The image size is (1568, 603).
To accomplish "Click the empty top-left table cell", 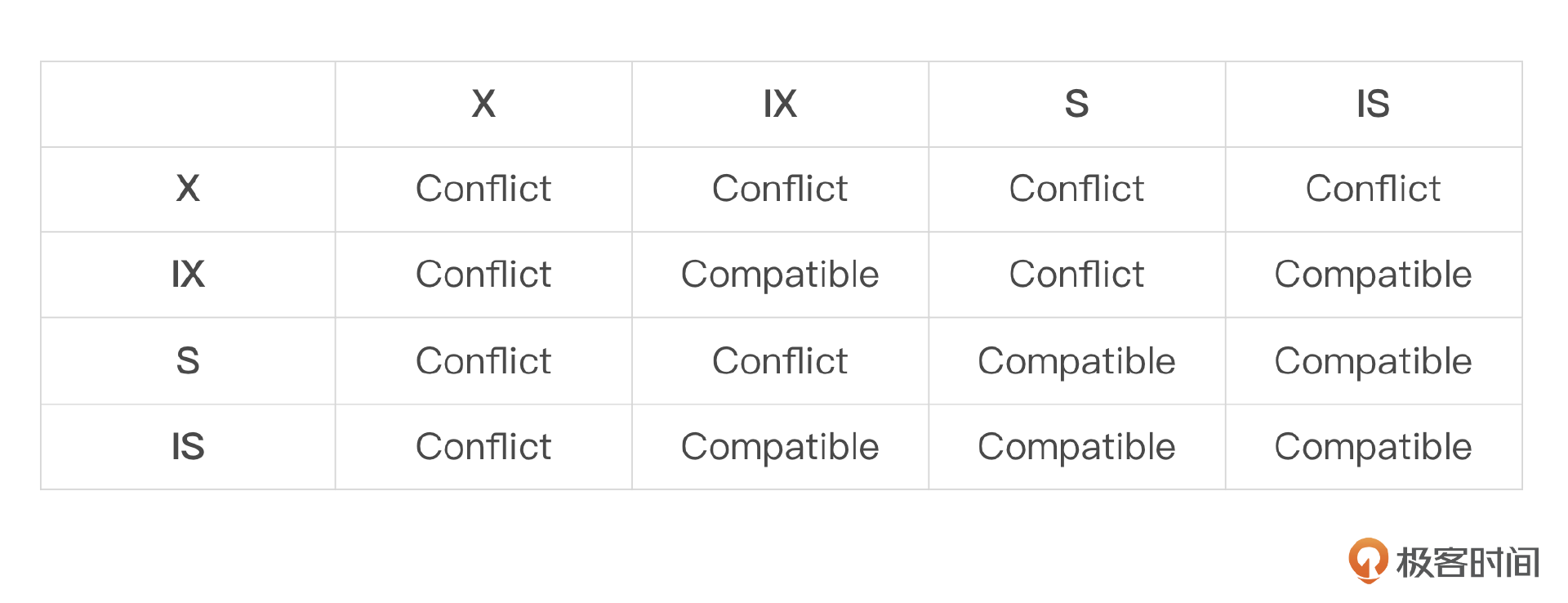I will [x=188, y=105].
